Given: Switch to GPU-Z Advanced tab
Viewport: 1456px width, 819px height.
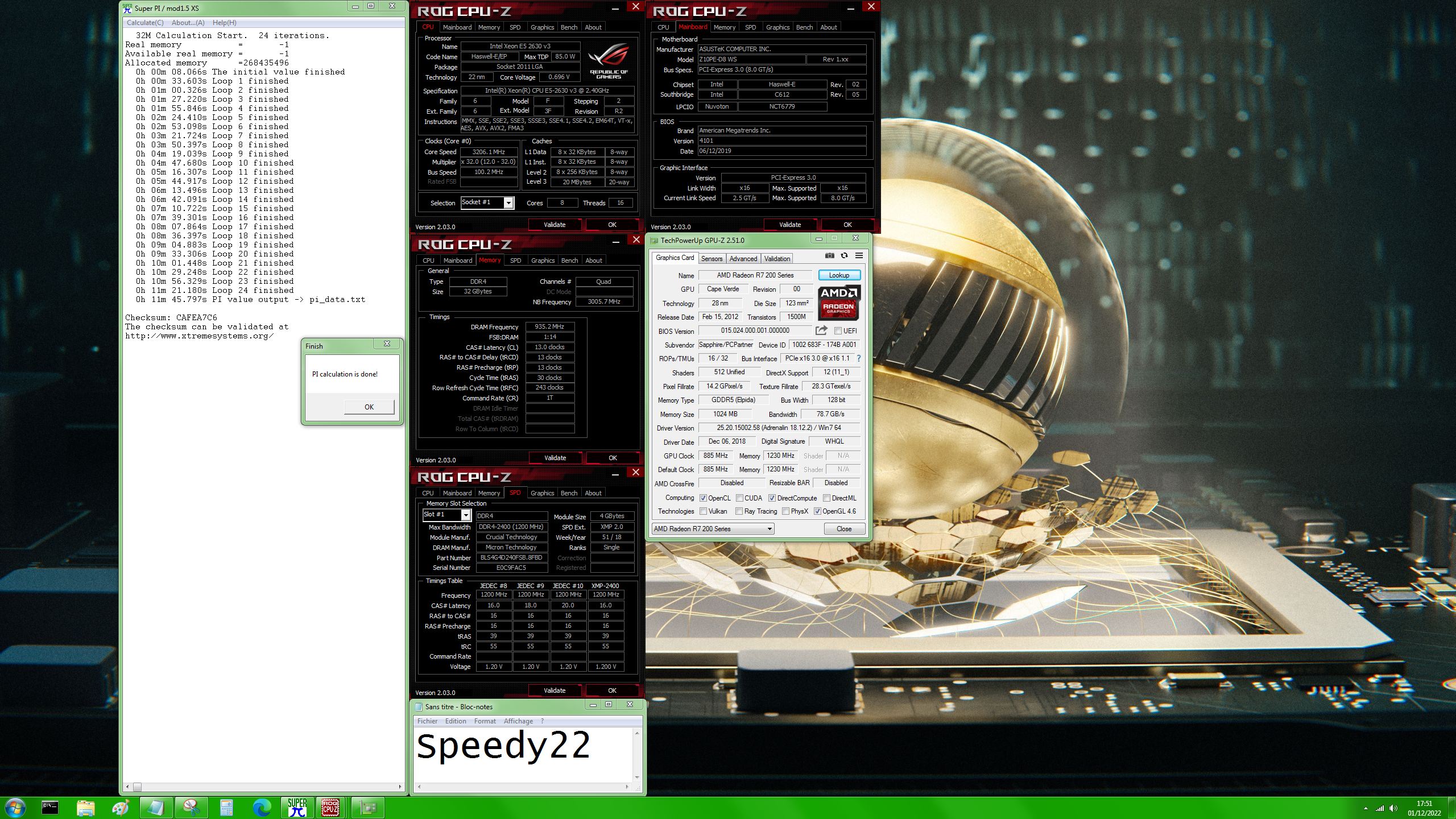Looking at the screenshot, I should [x=743, y=258].
